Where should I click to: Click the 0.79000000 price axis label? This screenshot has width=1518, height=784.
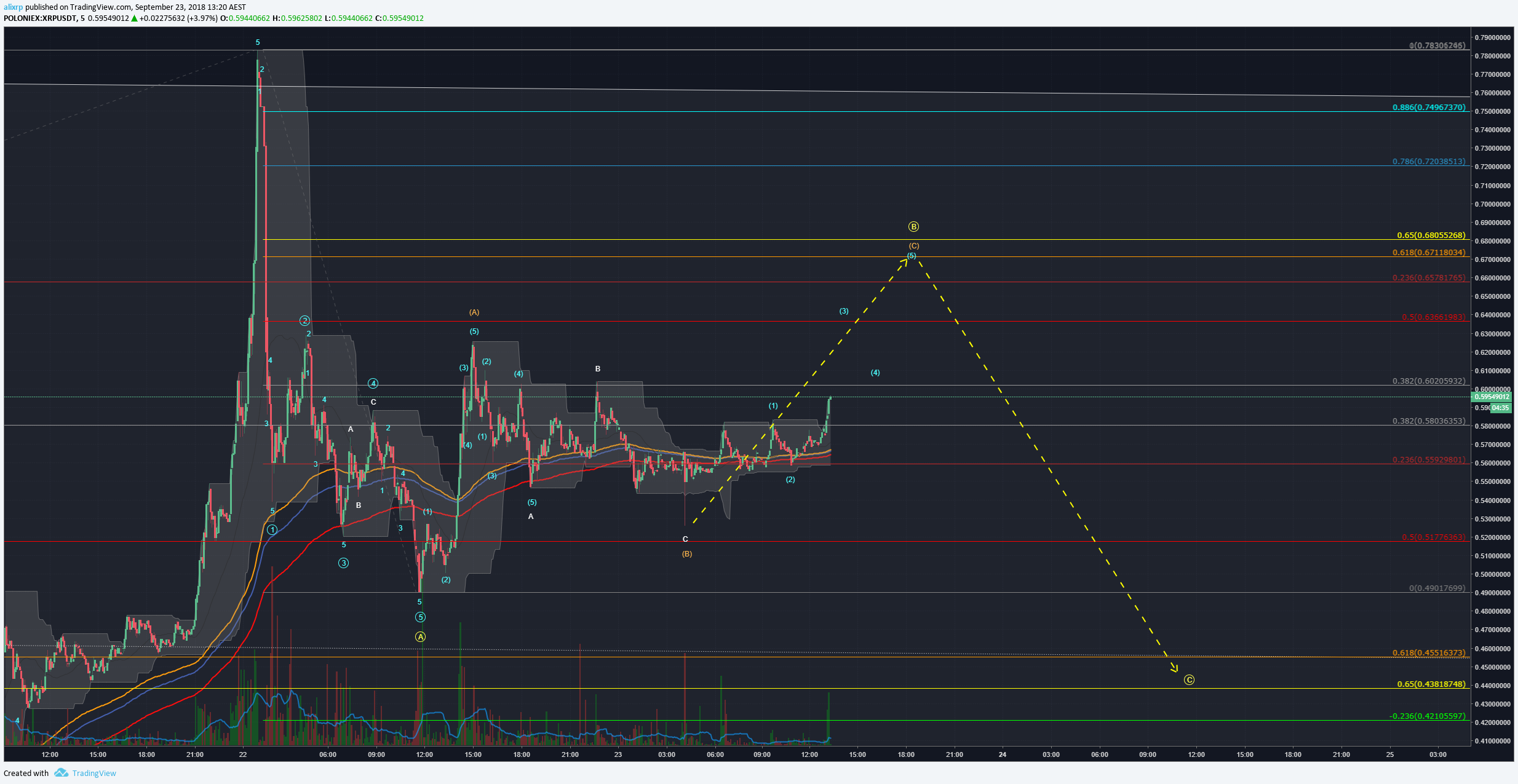click(1493, 38)
